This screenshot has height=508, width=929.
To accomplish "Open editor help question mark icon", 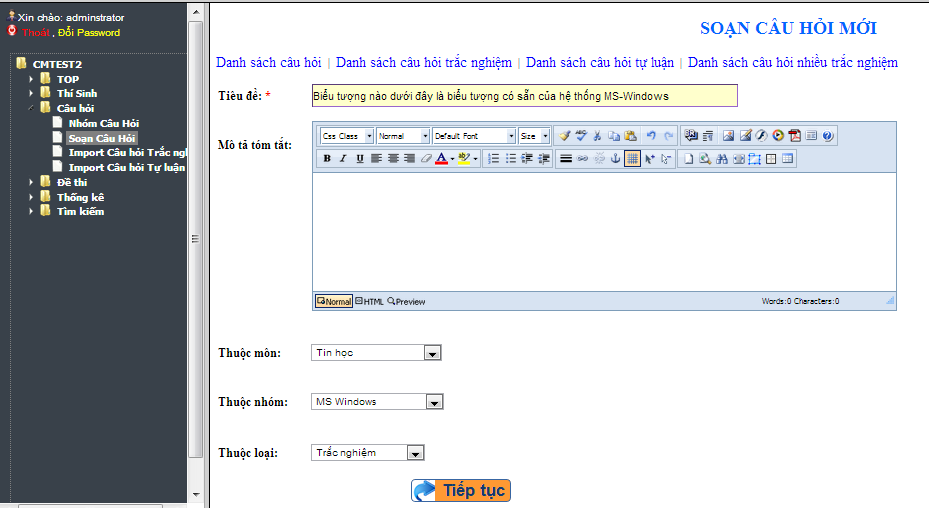I will (x=828, y=136).
